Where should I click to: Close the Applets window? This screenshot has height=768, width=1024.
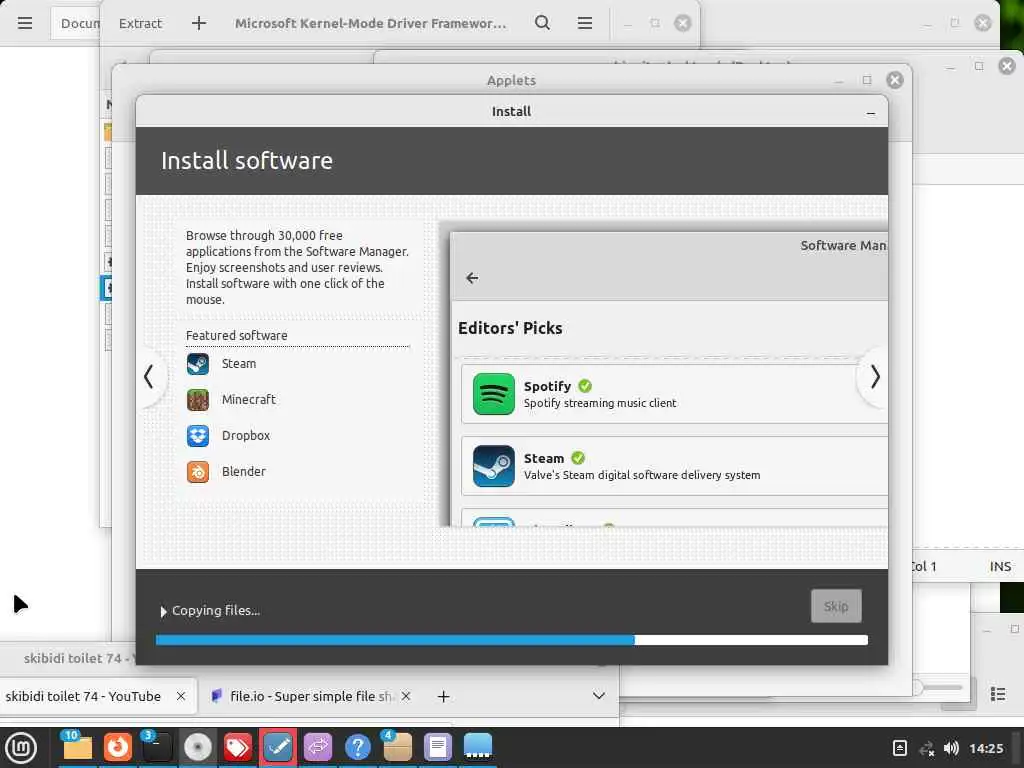(x=895, y=80)
